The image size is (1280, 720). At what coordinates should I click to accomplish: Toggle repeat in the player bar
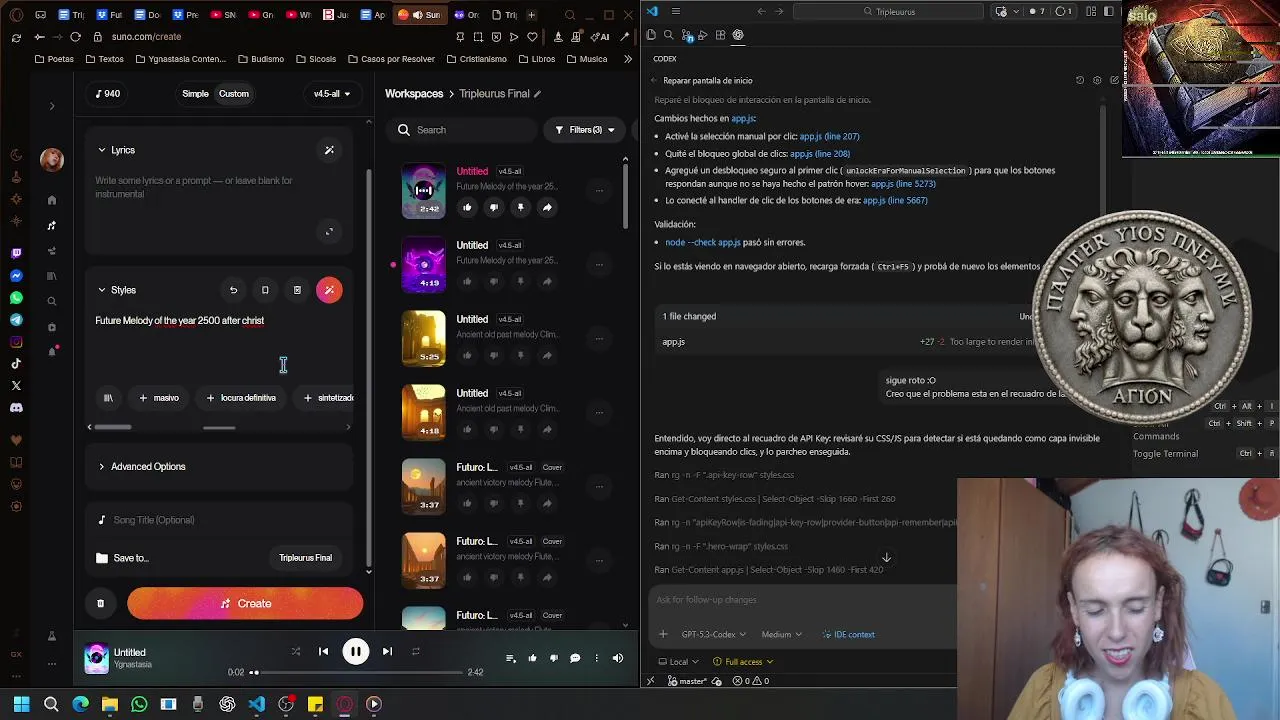415,651
